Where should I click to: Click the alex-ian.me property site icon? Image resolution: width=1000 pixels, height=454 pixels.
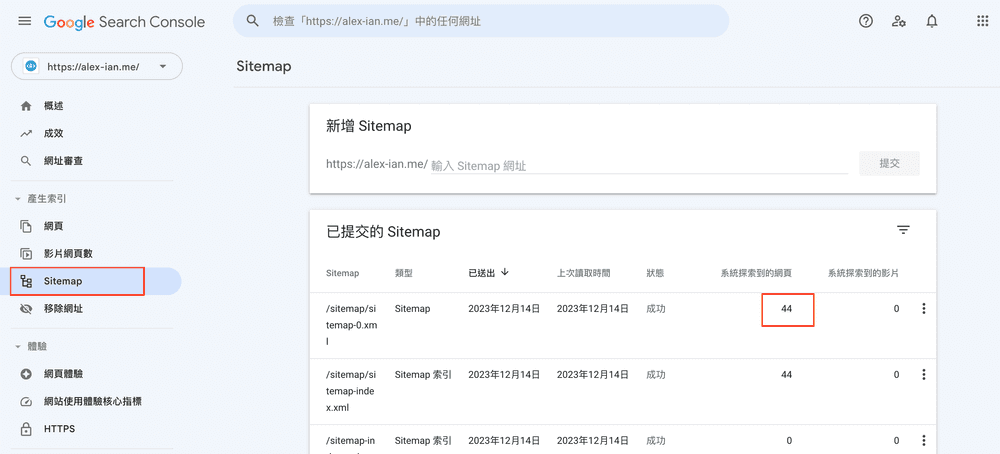coord(31,66)
